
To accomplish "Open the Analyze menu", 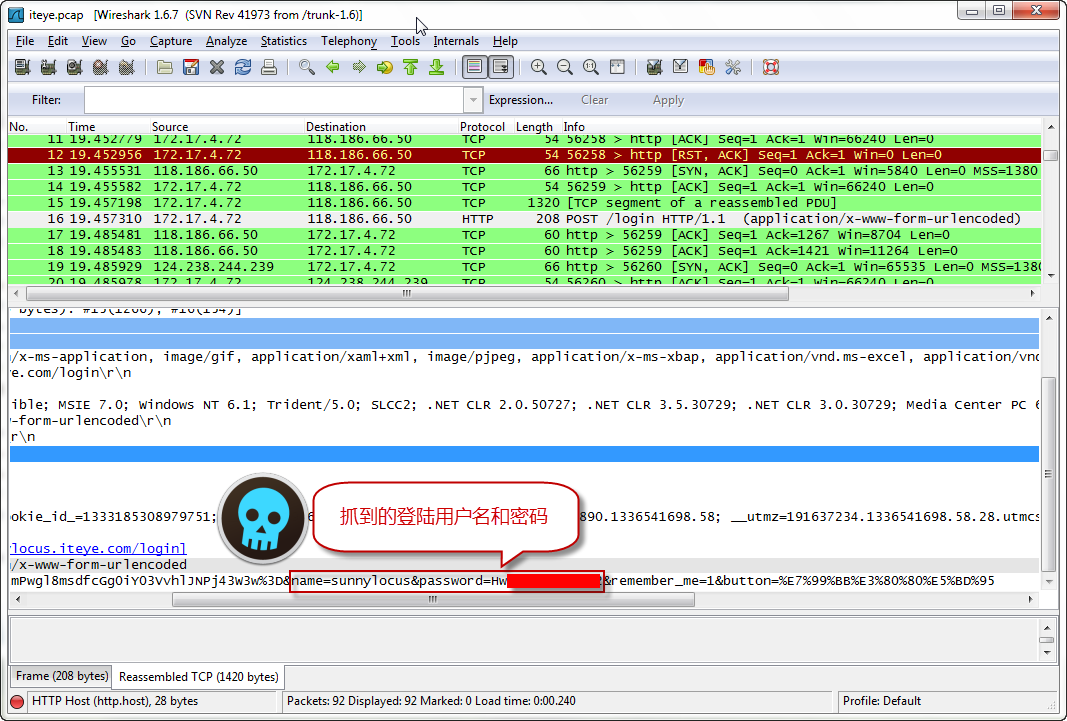I will (x=226, y=41).
